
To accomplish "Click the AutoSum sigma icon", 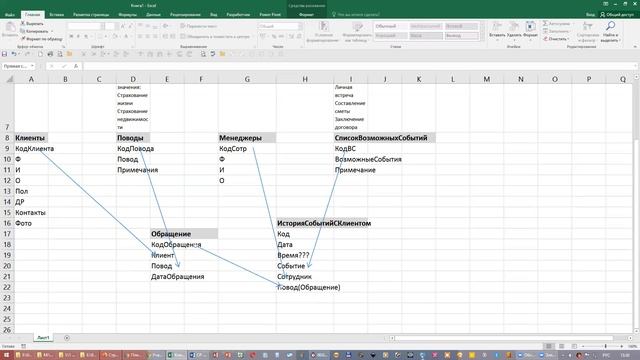I will pyautogui.click(x=545, y=24).
